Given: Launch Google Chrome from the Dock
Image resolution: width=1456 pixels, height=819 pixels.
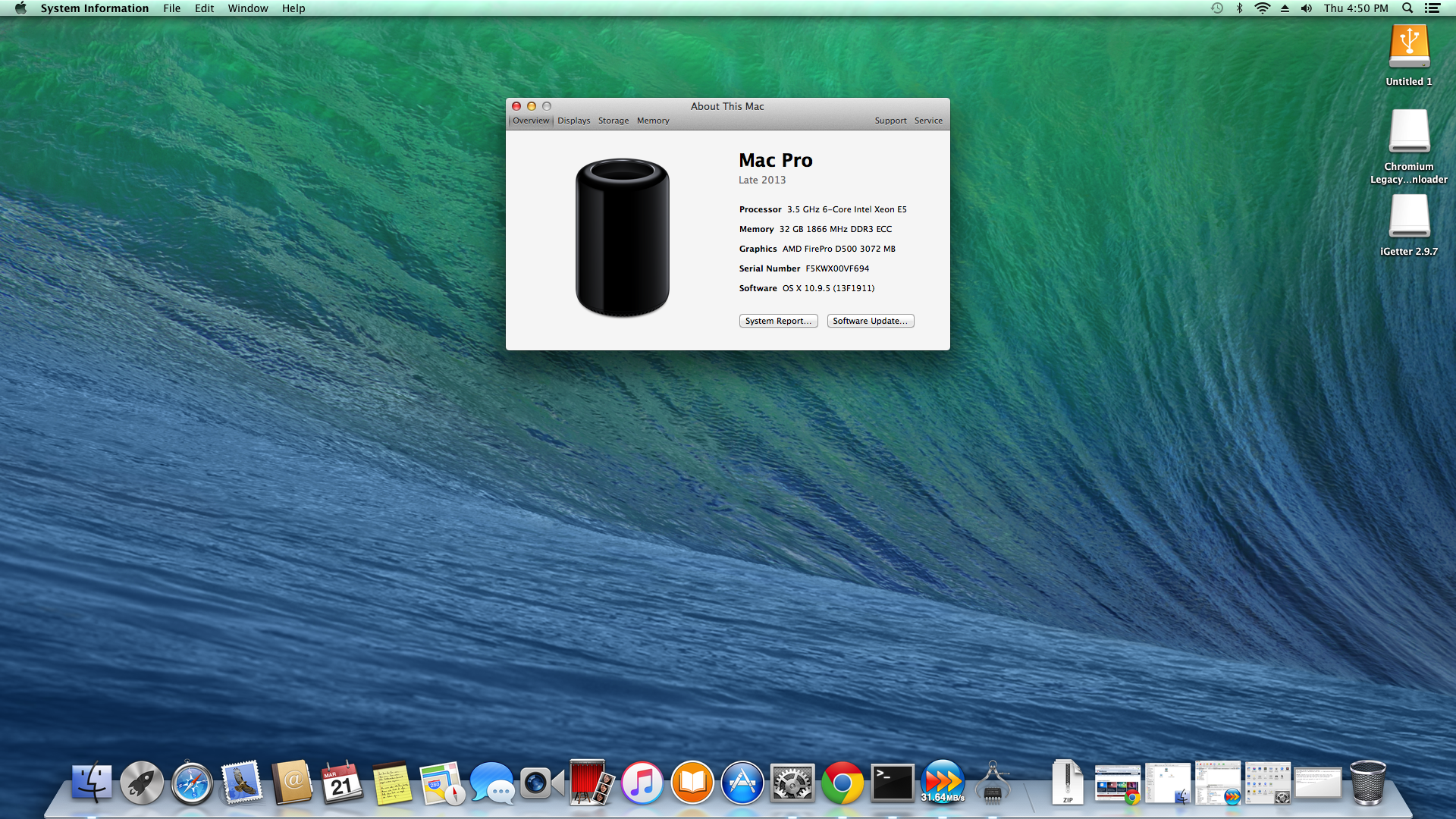Looking at the screenshot, I should click(x=842, y=783).
